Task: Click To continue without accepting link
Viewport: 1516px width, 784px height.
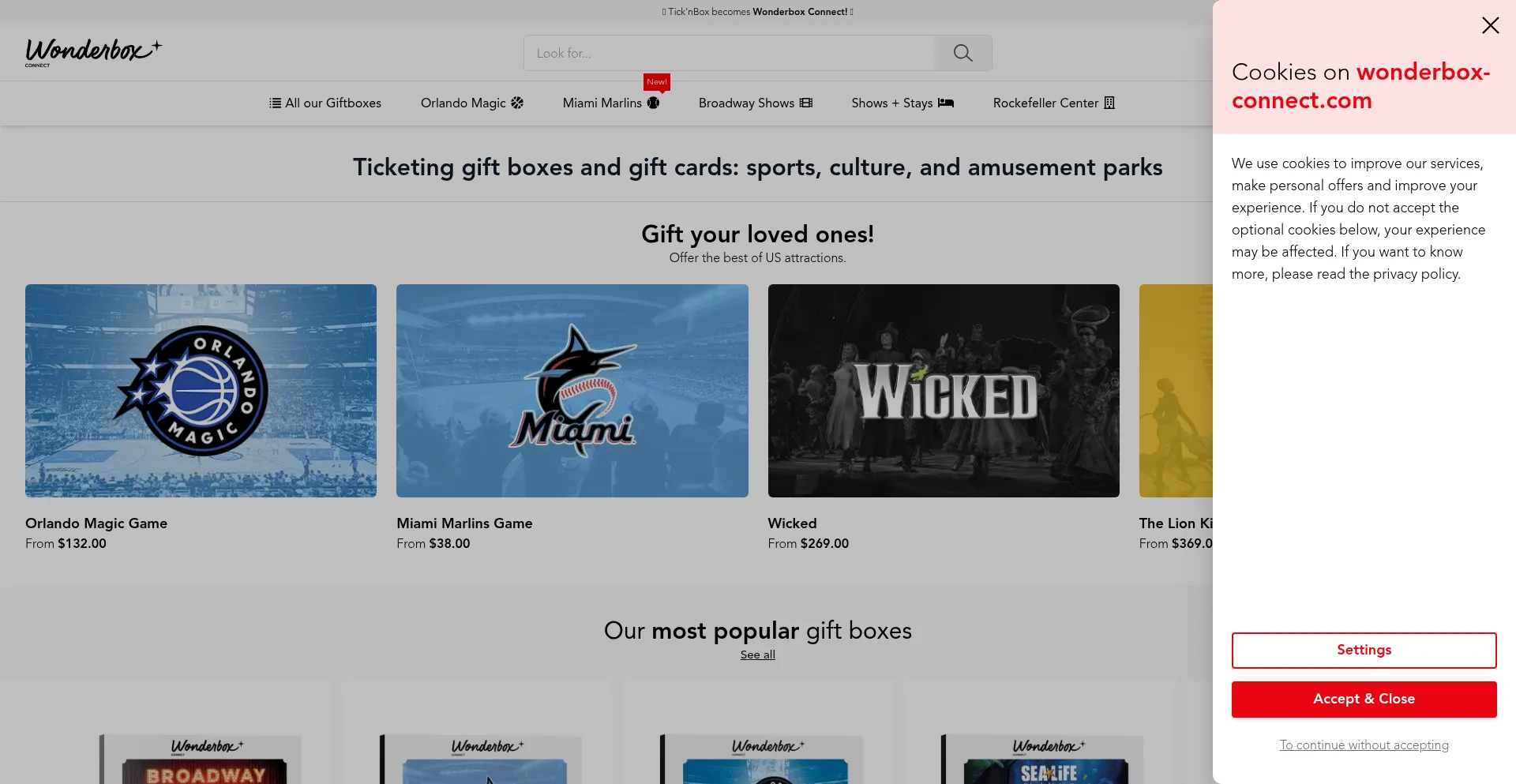Action: pos(1364,745)
